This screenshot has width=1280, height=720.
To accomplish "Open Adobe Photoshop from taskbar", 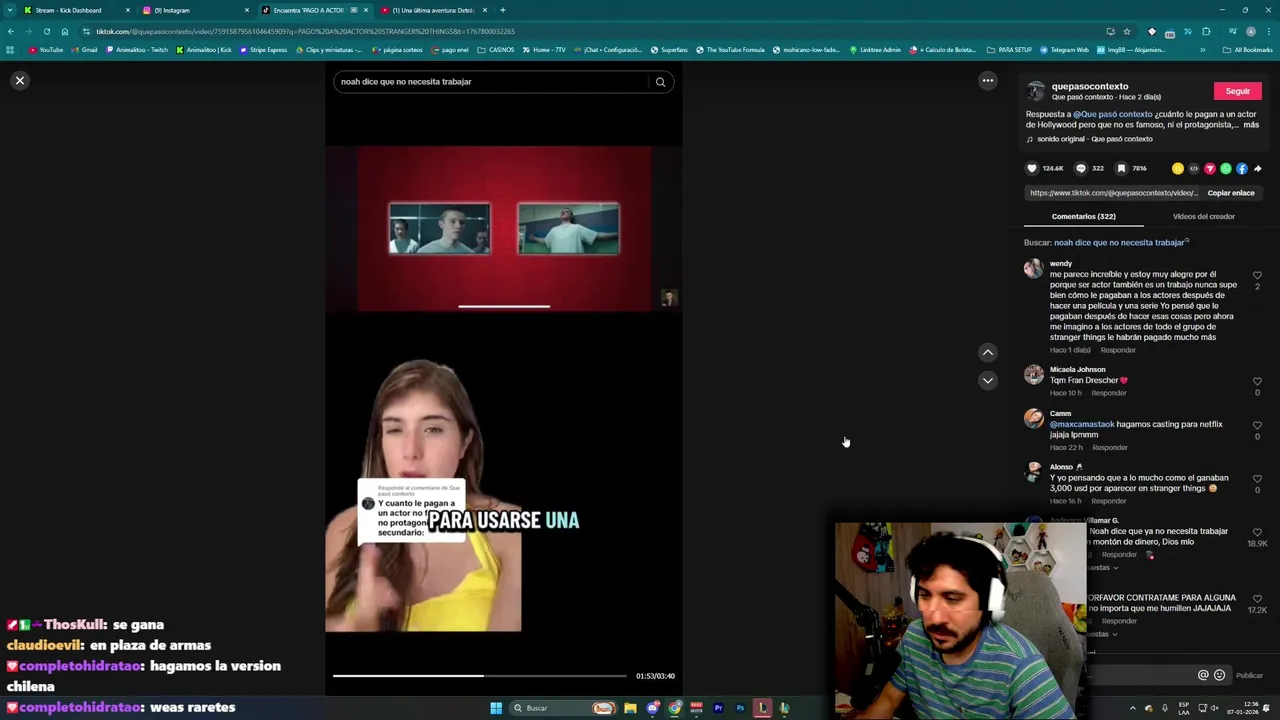I will (740, 708).
